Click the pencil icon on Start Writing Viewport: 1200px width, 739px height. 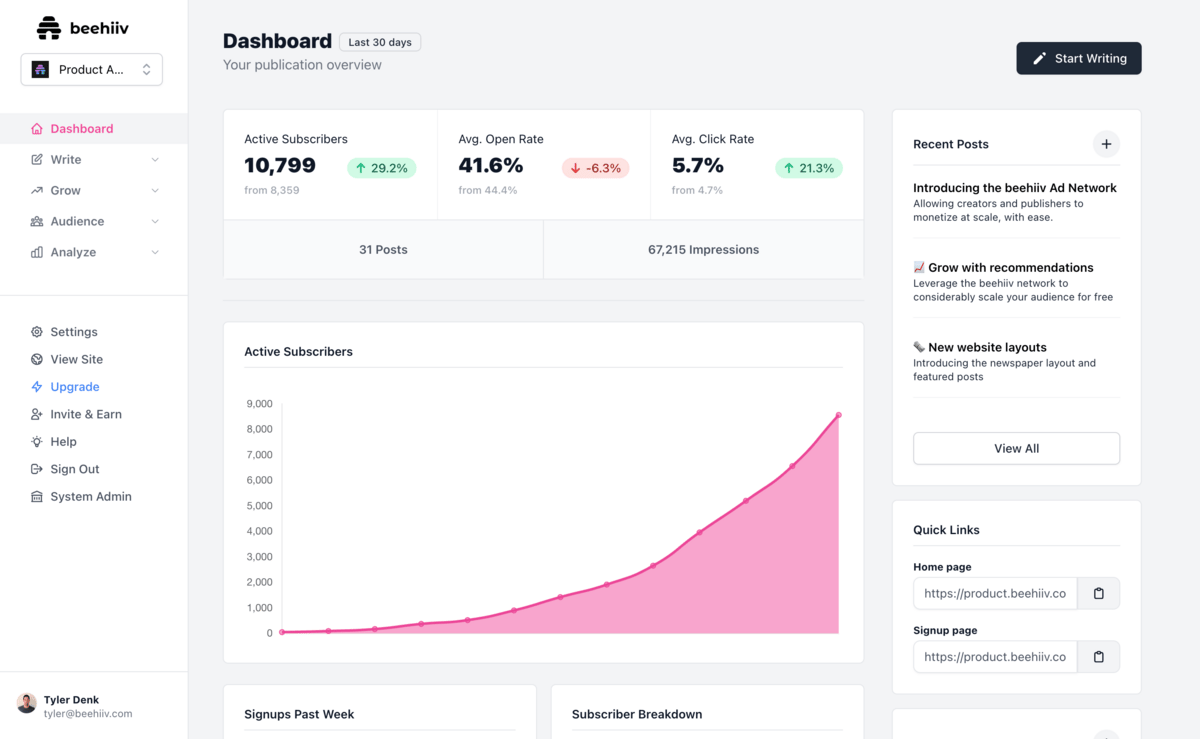pos(1039,58)
